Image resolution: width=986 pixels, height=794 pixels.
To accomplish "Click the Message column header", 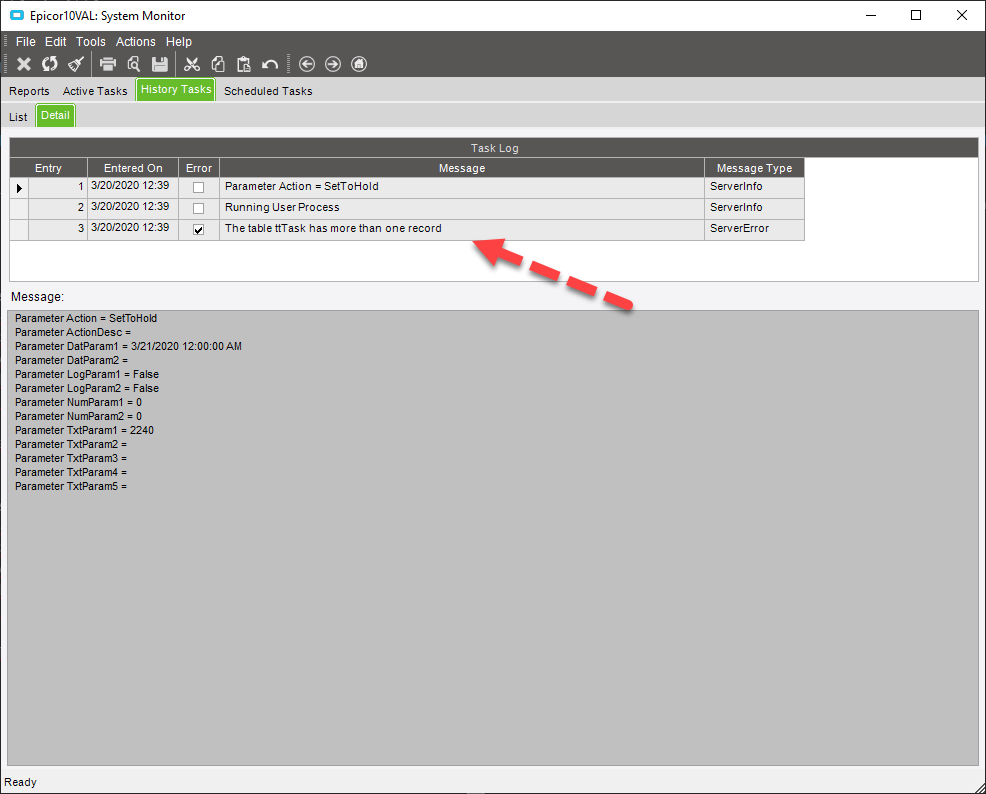I will [462, 168].
